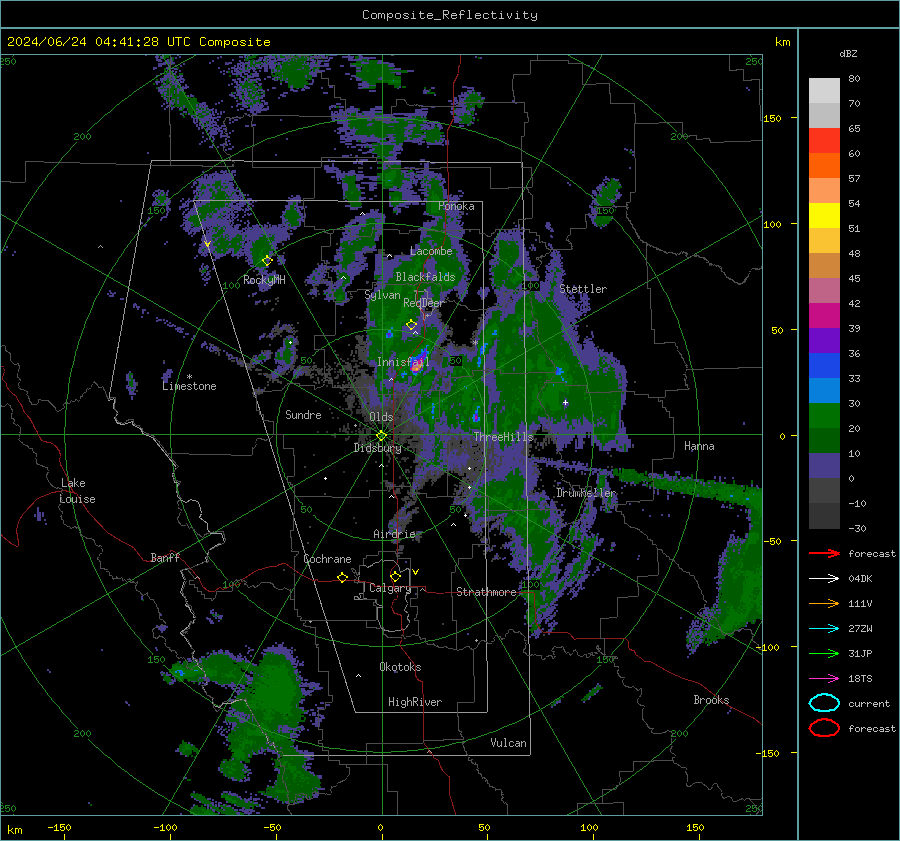900x841 pixels.
Task: Click the Hanna town label
Action: (699, 446)
